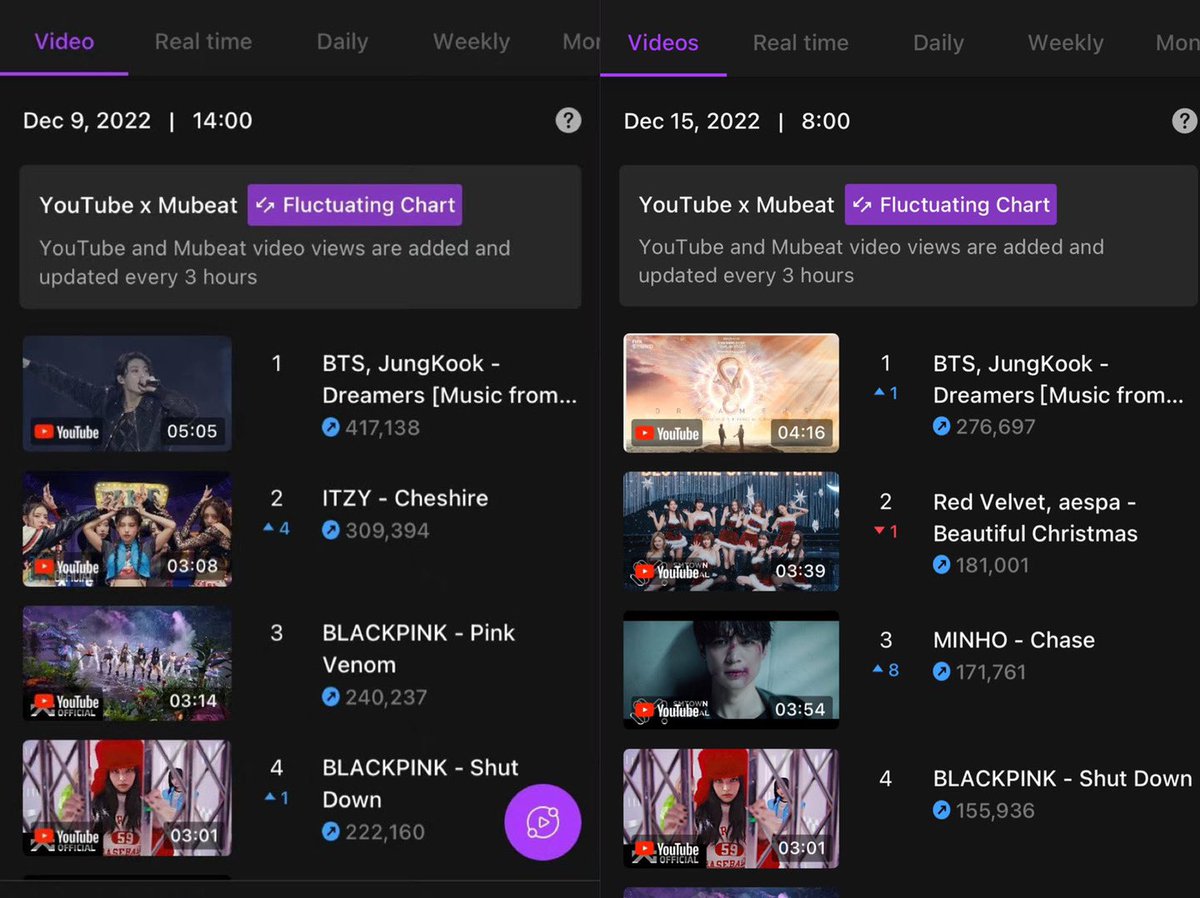Click blue views arrow icon next to 171,761
Image resolution: width=1200 pixels, height=898 pixels.
pos(941,672)
